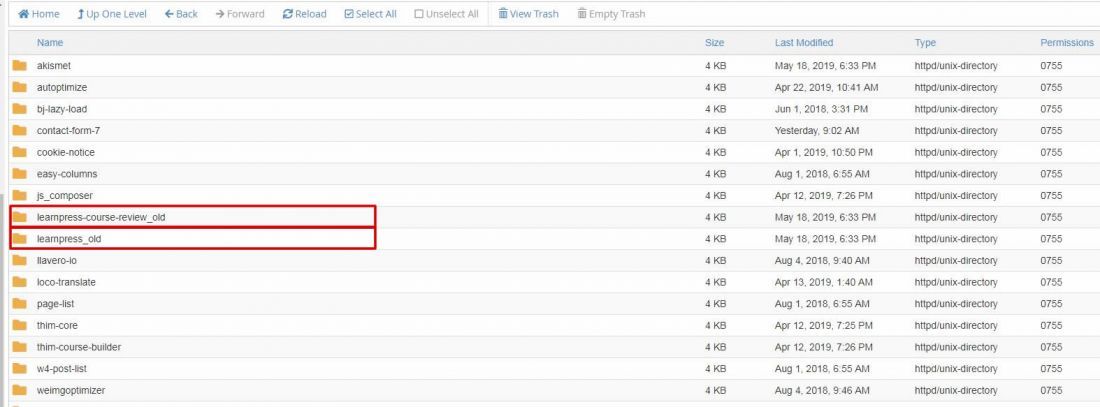Viewport: 1100px width, 407px height.
Task: Click cookie-notice date 'Apr 1, 2019, 10:50 PM'
Action: tap(824, 152)
